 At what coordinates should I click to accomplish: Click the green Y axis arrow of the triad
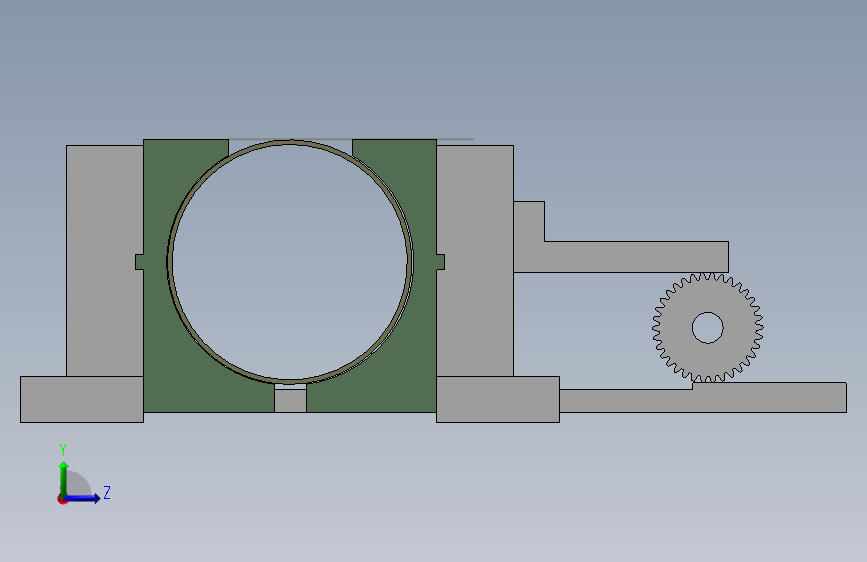64,477
